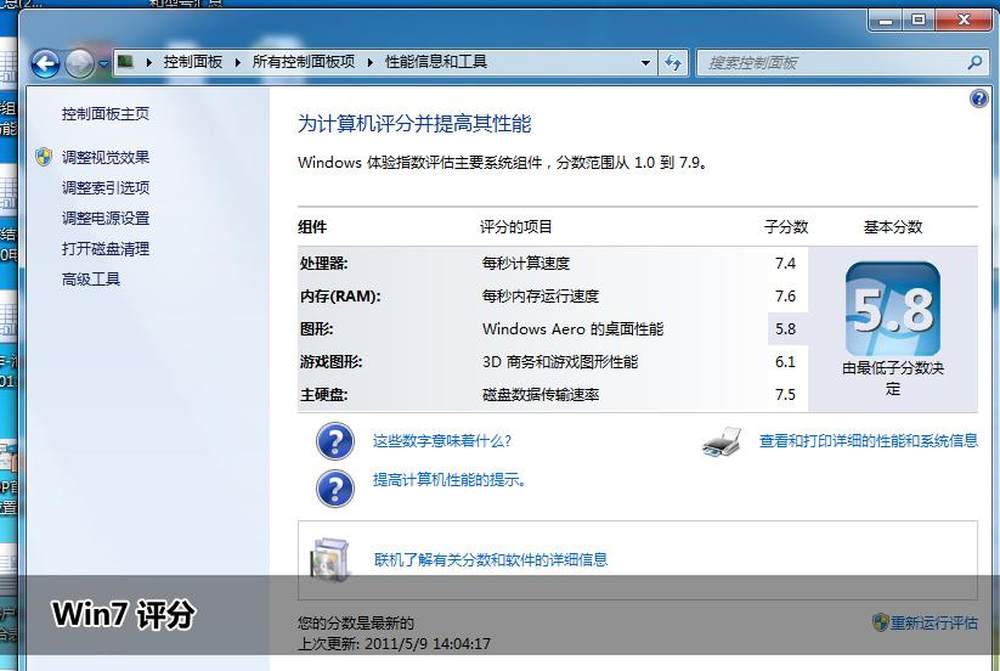Select the 所有控制面板项 breadcrumb segment
Viewport: 1000px width, 671px height.
click(304, 62)
